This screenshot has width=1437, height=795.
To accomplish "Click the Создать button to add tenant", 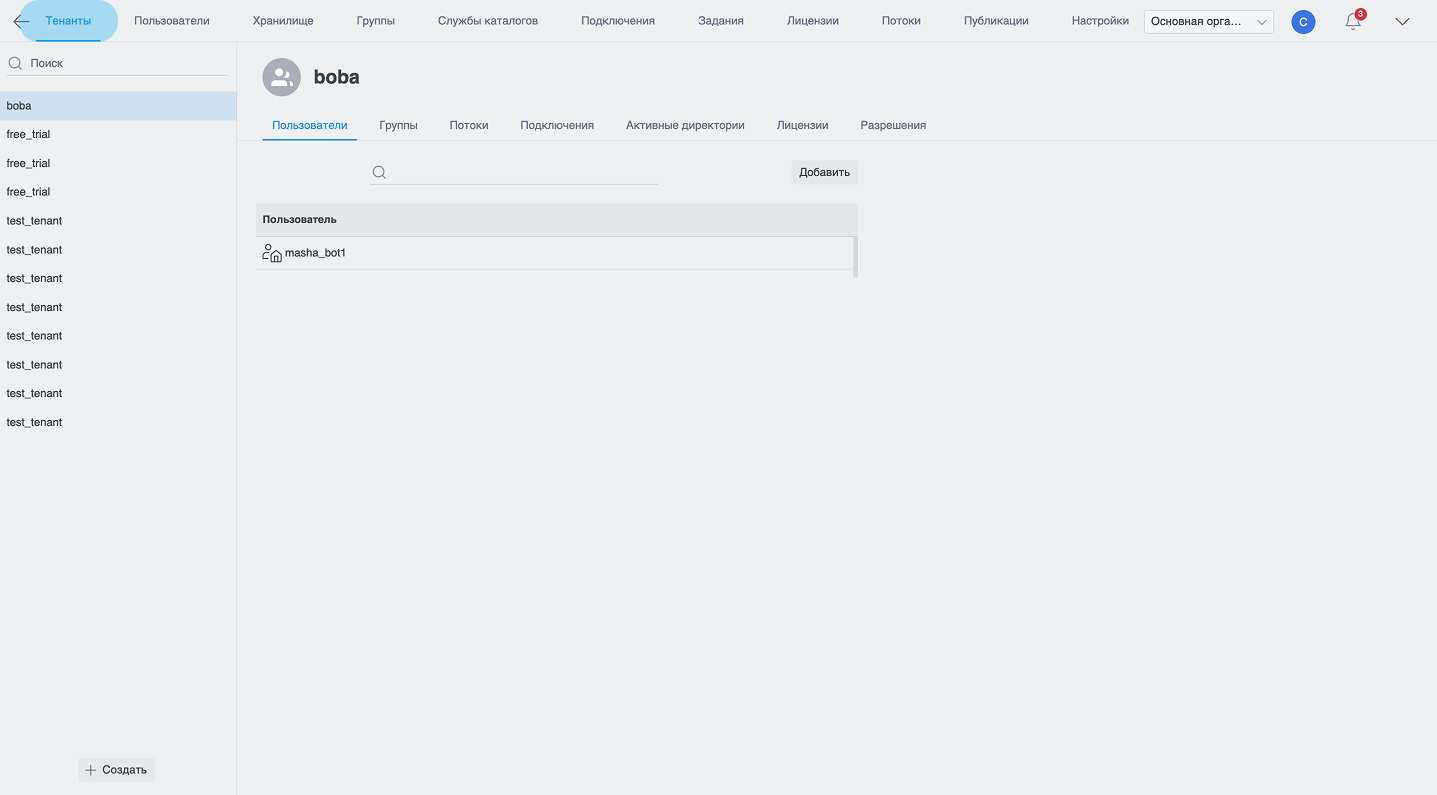I will click(x=116, y=770).
